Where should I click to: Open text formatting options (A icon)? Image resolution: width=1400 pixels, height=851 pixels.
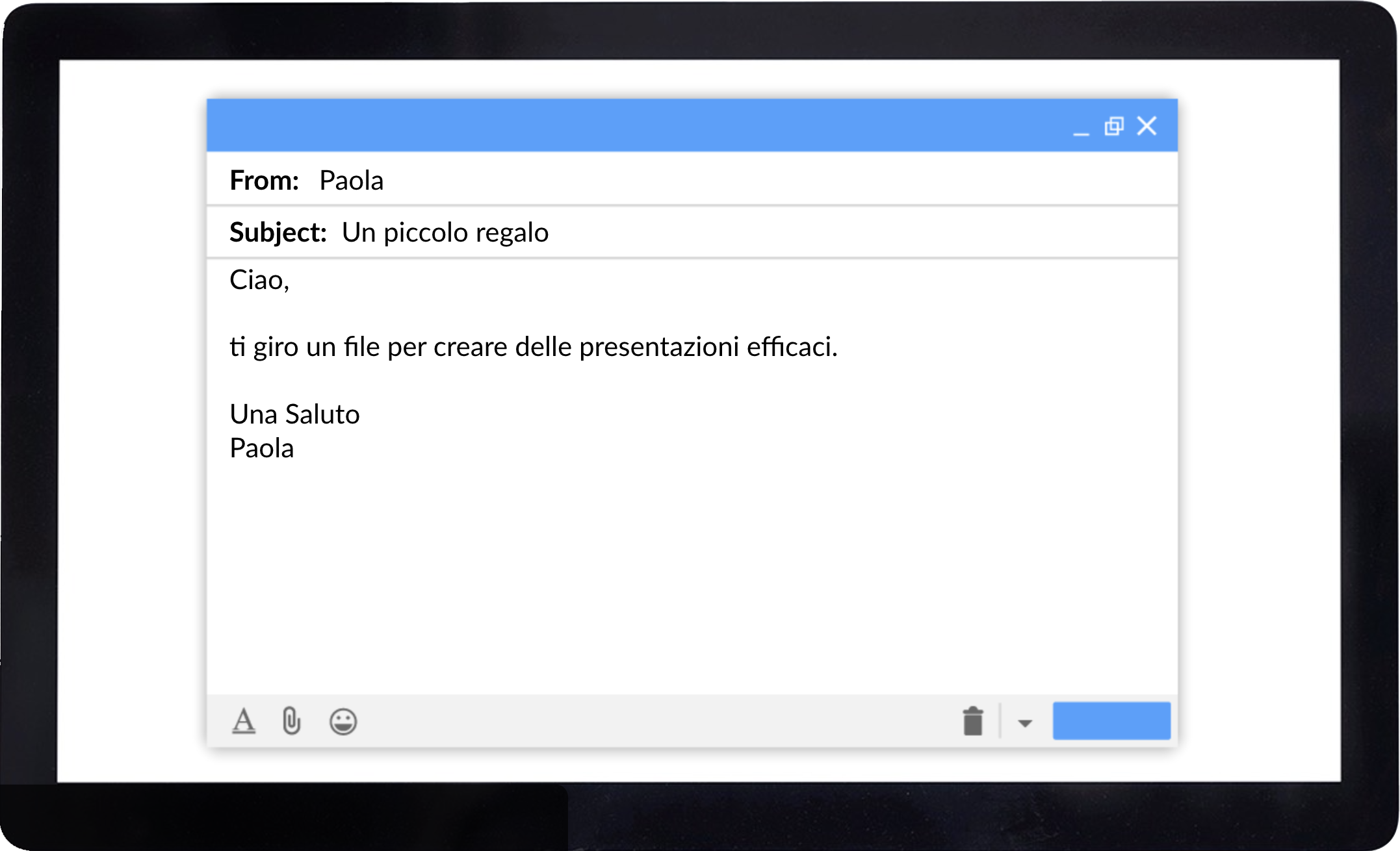[244, 721]
